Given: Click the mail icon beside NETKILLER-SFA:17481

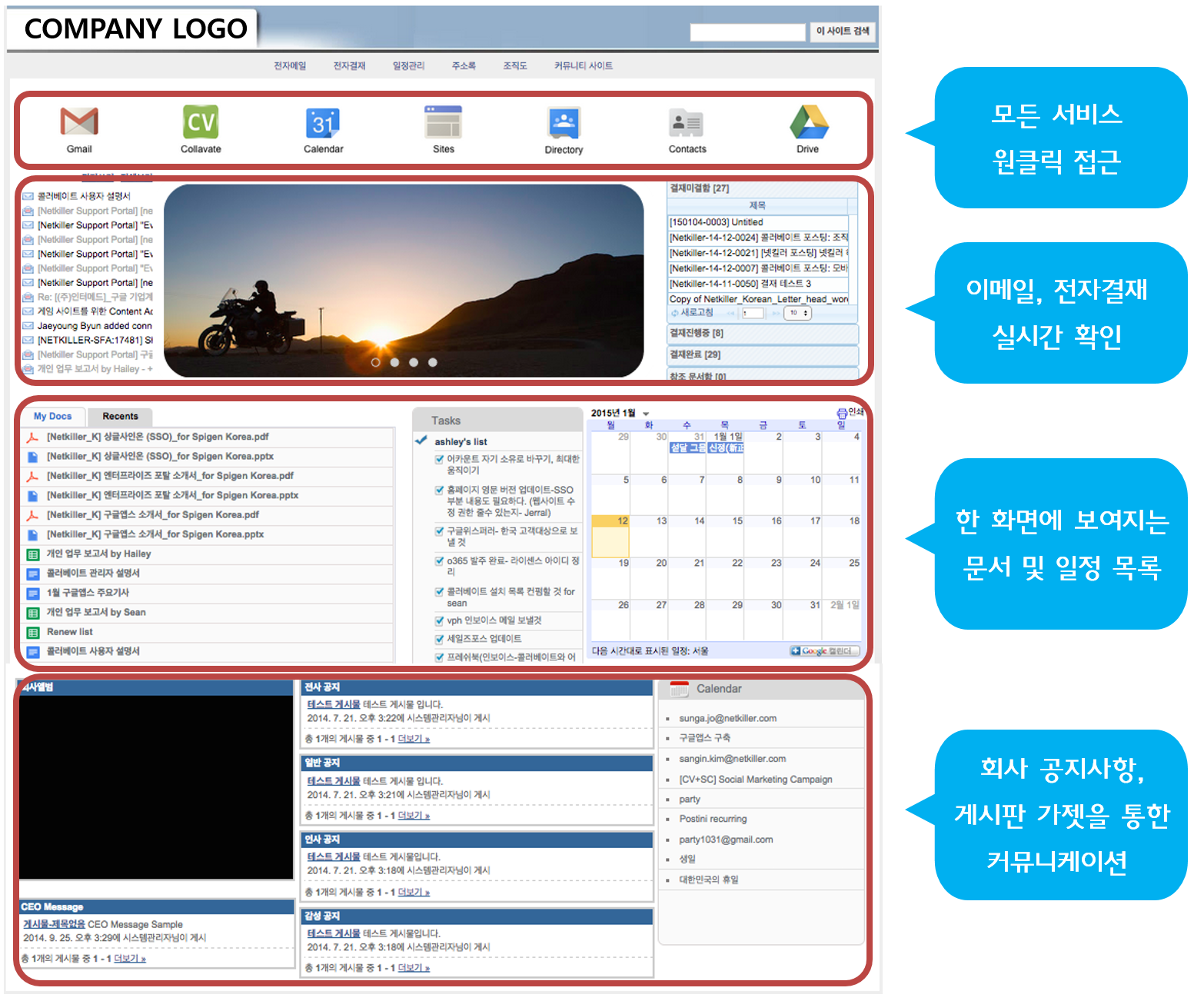Looking at the screenshot, I should (x=28, y=340).
